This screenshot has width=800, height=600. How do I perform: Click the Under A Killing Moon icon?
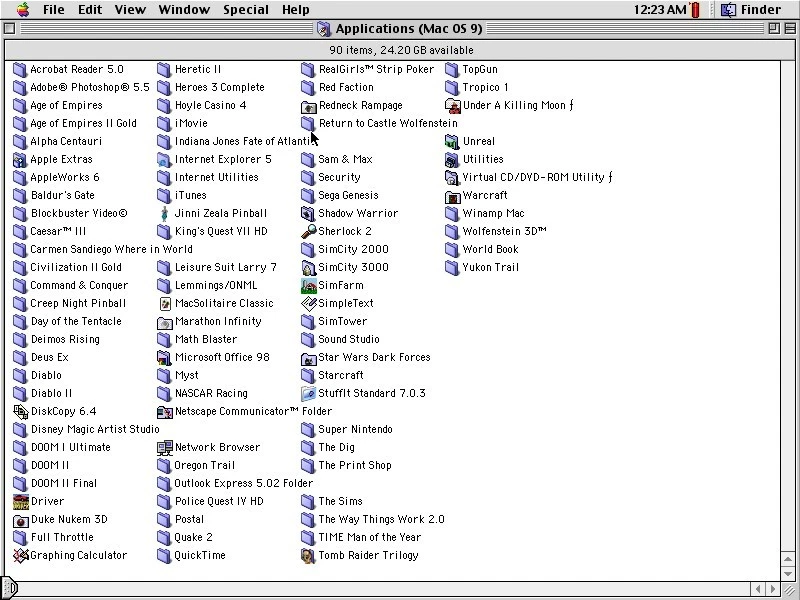[x=453, y=106]
